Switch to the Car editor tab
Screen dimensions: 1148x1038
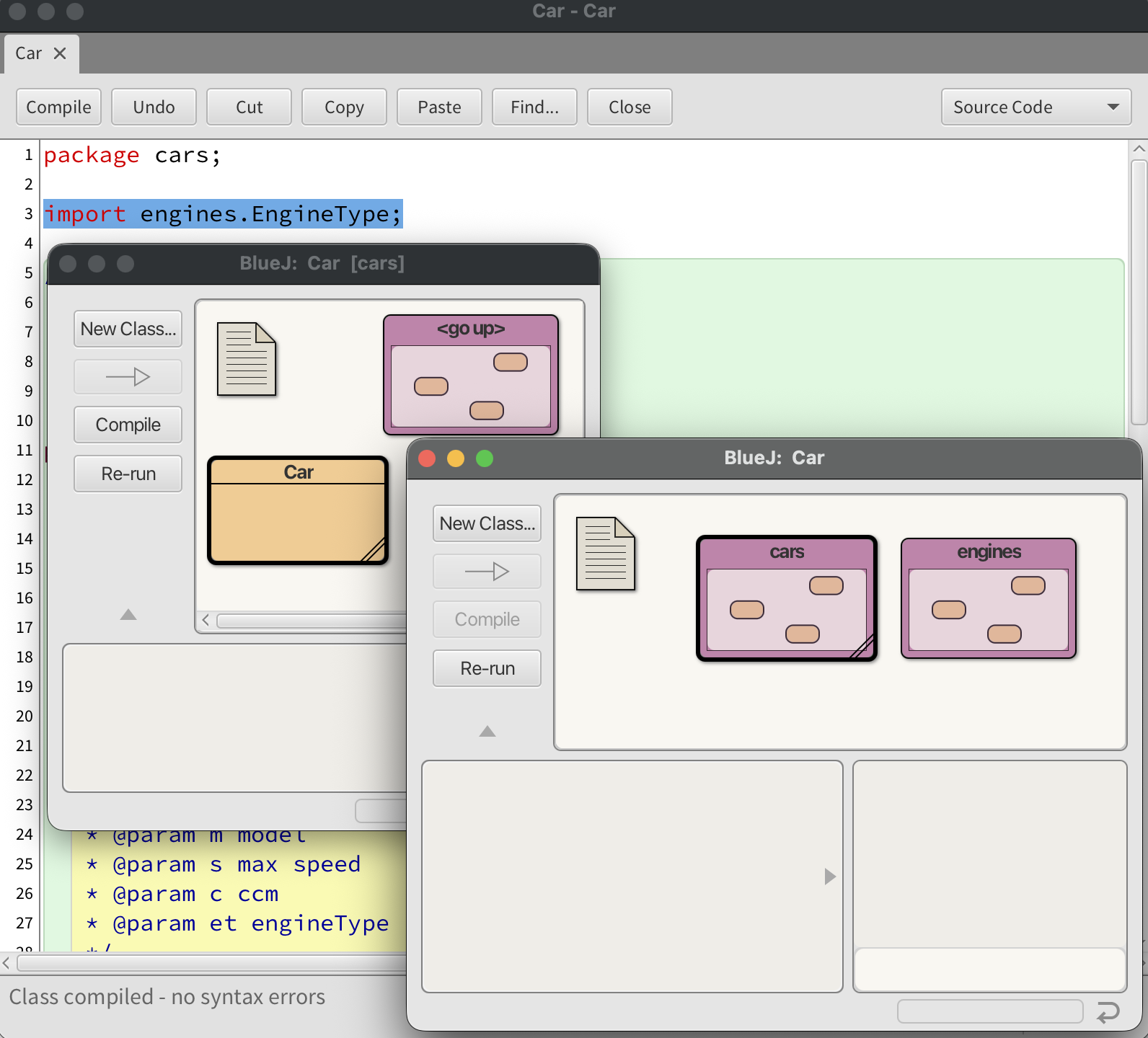coord(29,54)
